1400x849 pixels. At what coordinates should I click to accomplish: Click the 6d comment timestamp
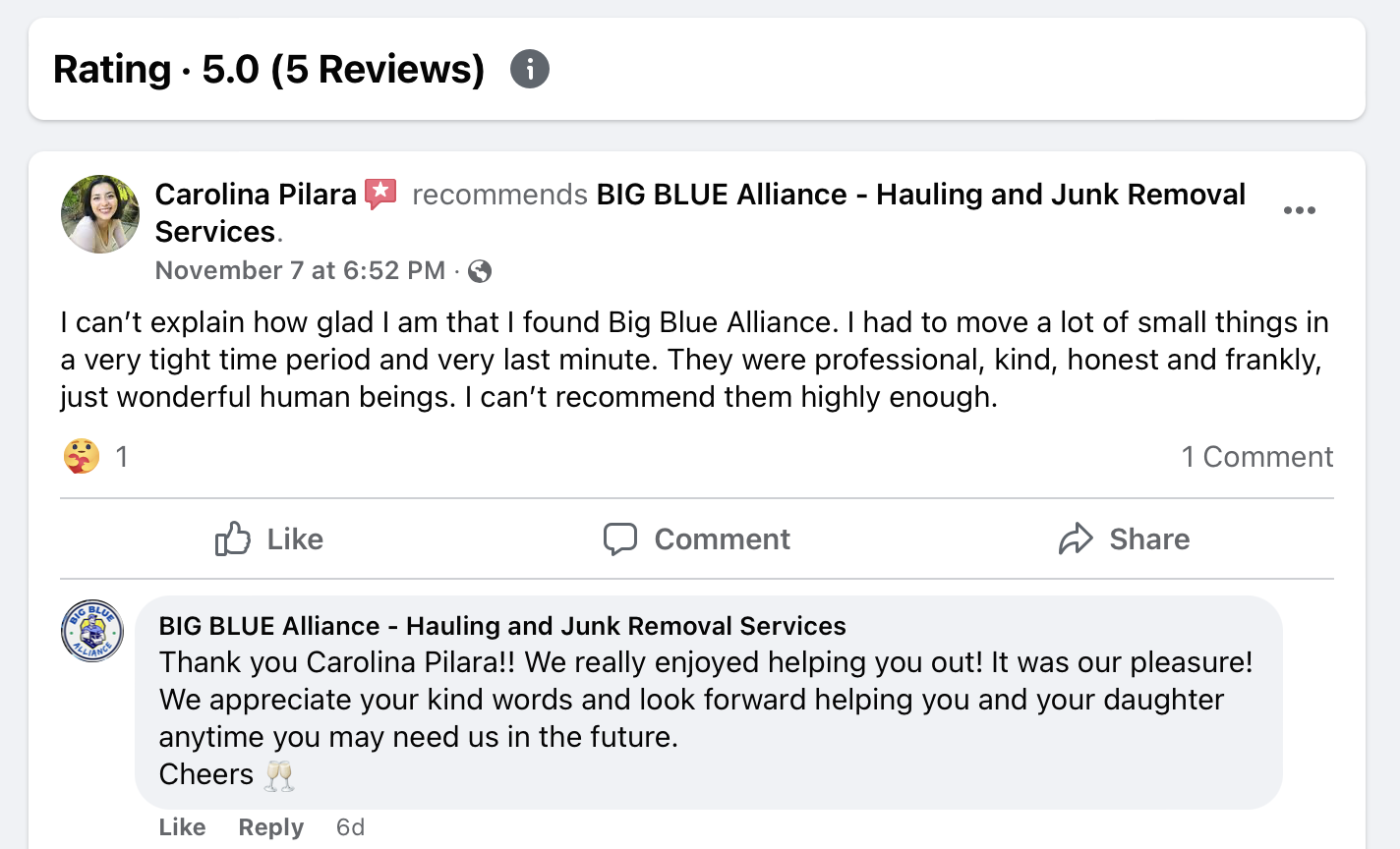pos(350,827)
